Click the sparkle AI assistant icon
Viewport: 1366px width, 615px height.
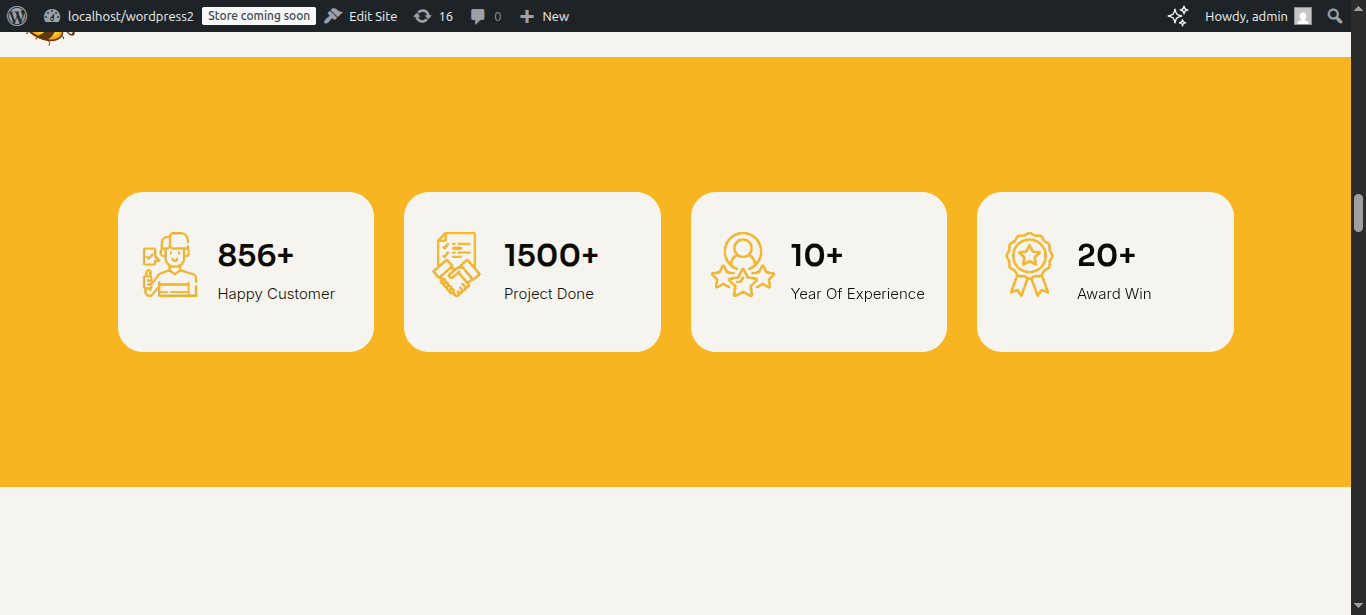tap(1178, 16)
